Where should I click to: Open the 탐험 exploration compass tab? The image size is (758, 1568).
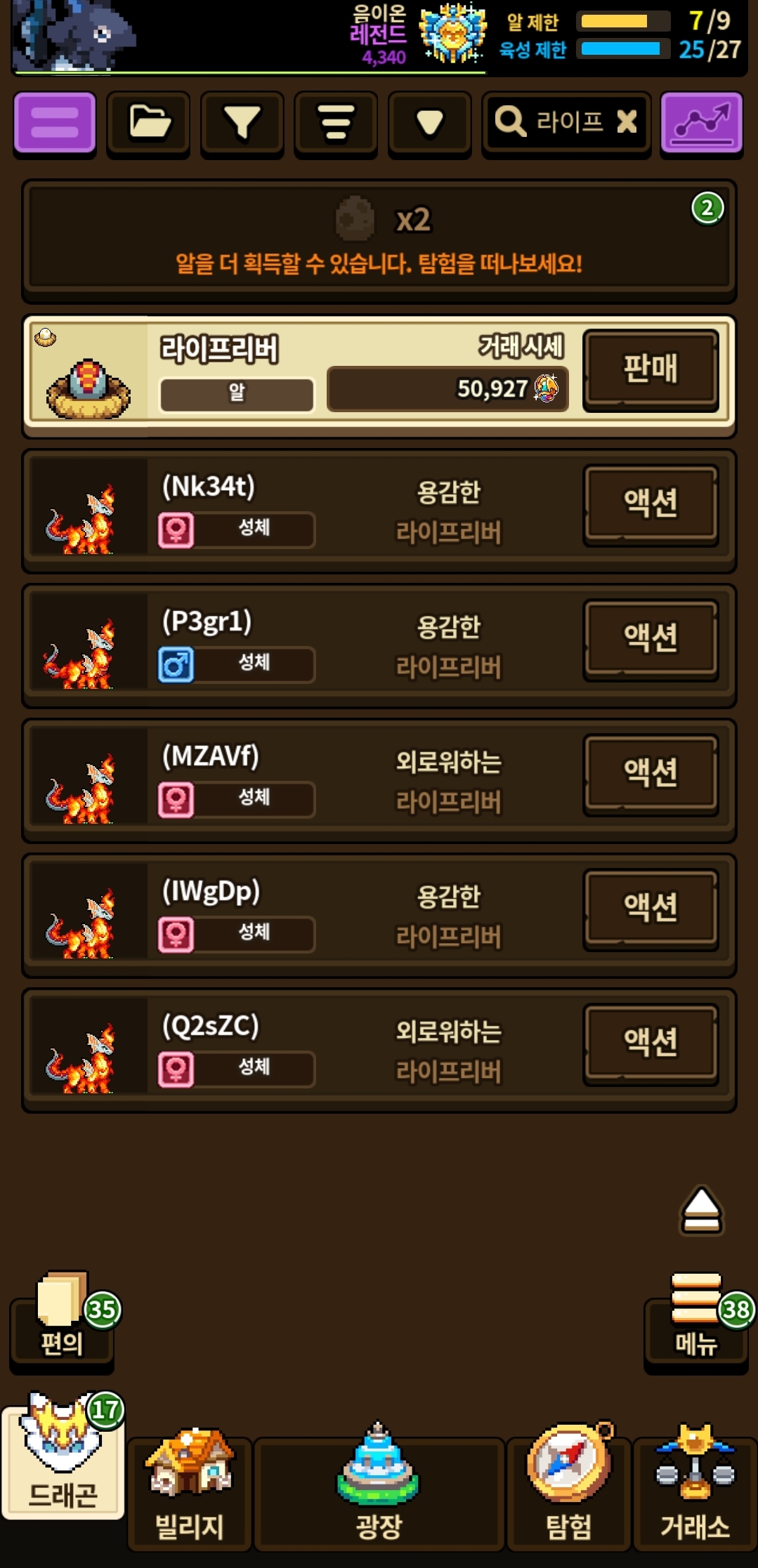coord(568,1485)
